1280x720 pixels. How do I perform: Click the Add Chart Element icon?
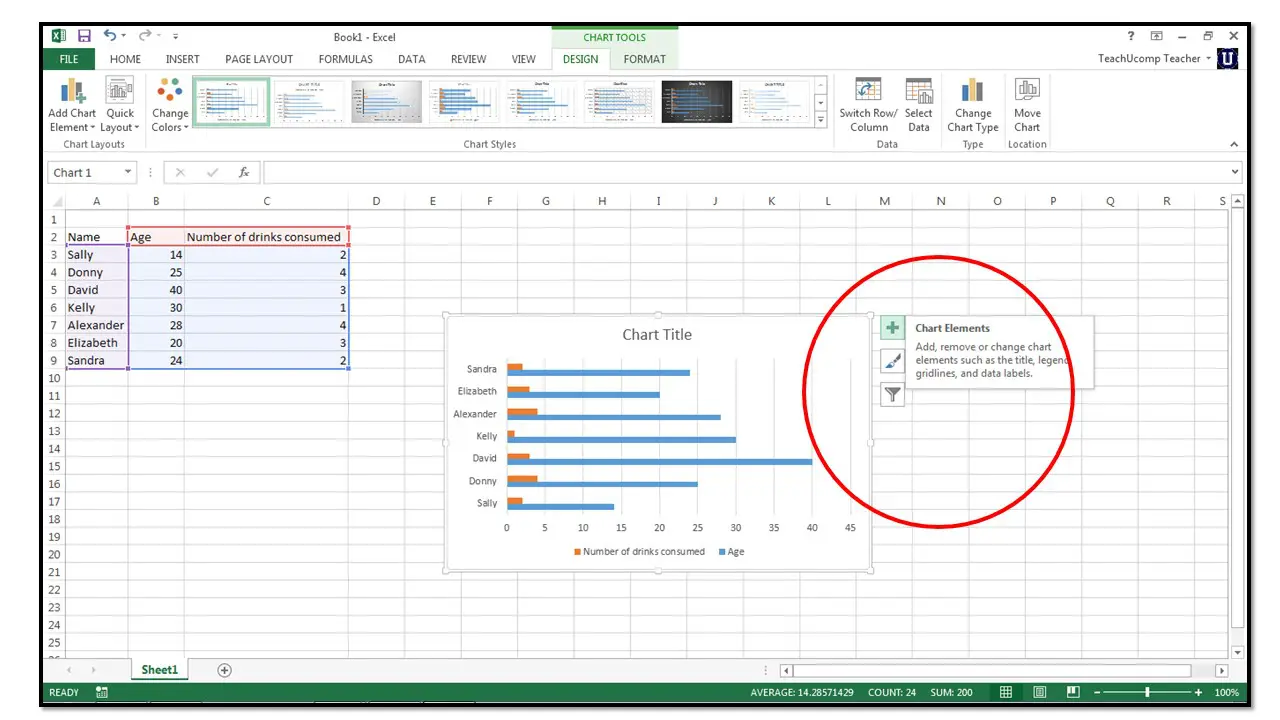pyautogui.click(x=72, y=93)
